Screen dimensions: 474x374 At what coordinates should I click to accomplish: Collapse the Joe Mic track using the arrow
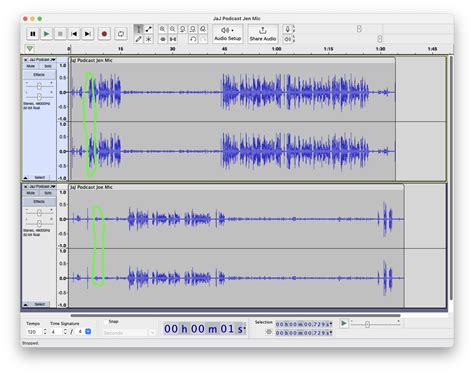coord(26,304)
